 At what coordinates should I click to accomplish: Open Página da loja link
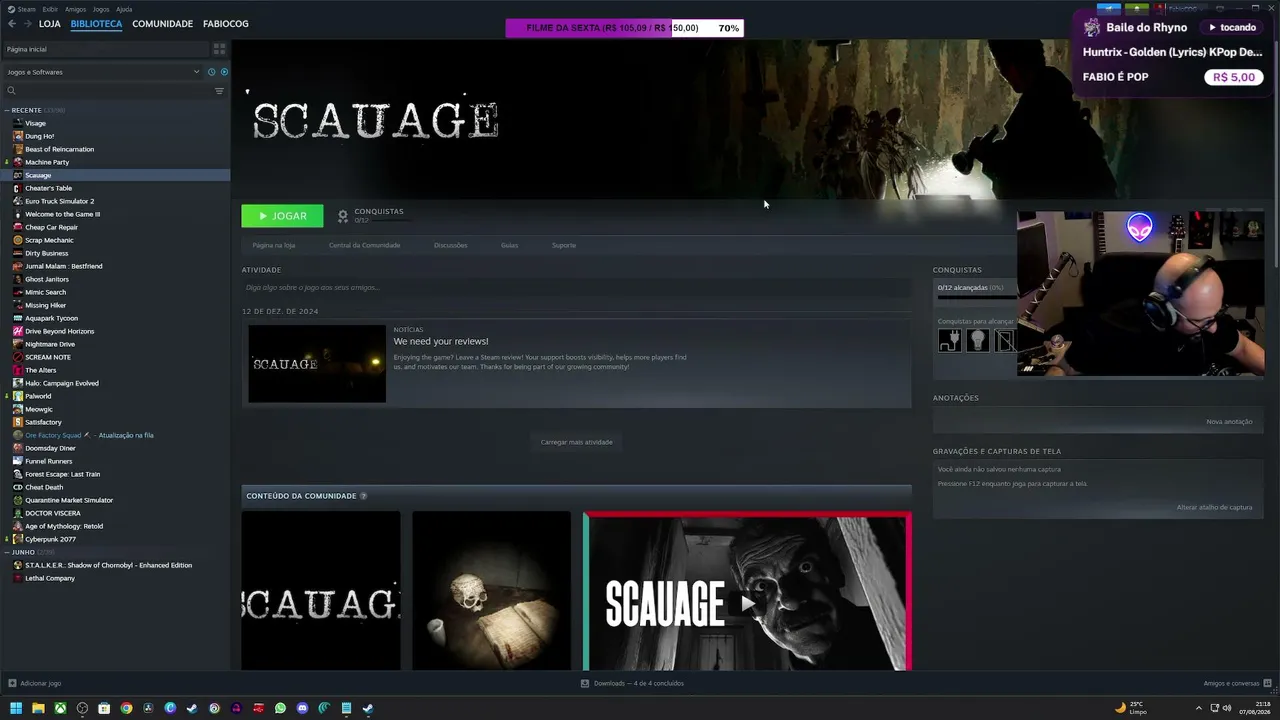coord(274,245)
